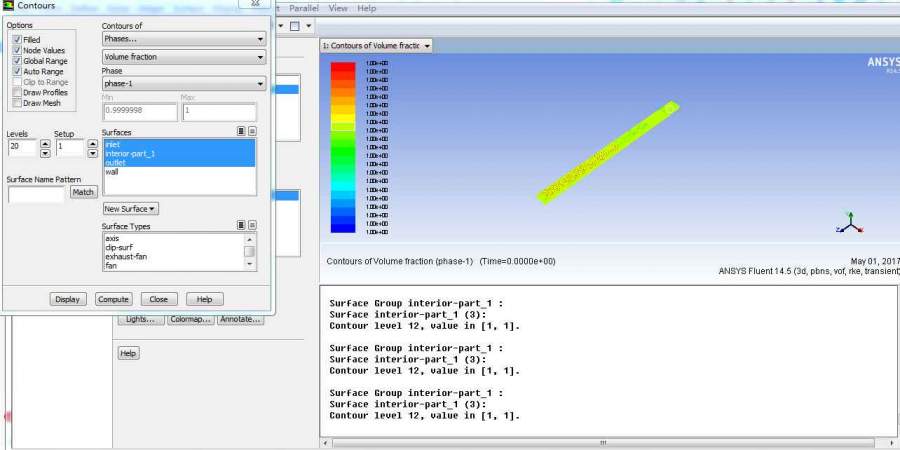Image resolution: width=900 pixels, height=450 pixels.
Task: Click the red band of the contour legend
Action: (343, 67)
